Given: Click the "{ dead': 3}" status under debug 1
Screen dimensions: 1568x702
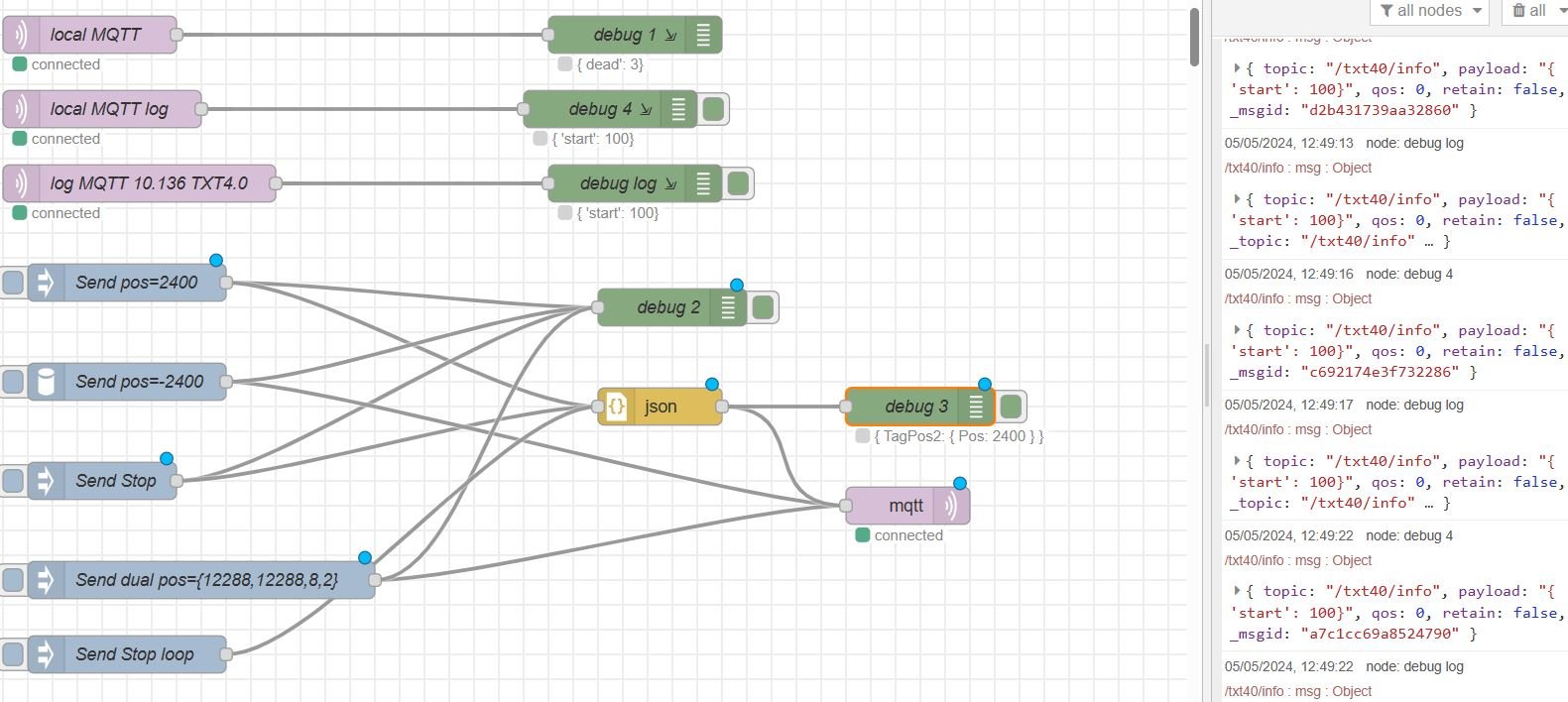Looking at the screenshot, I should (x=610, y=64).
